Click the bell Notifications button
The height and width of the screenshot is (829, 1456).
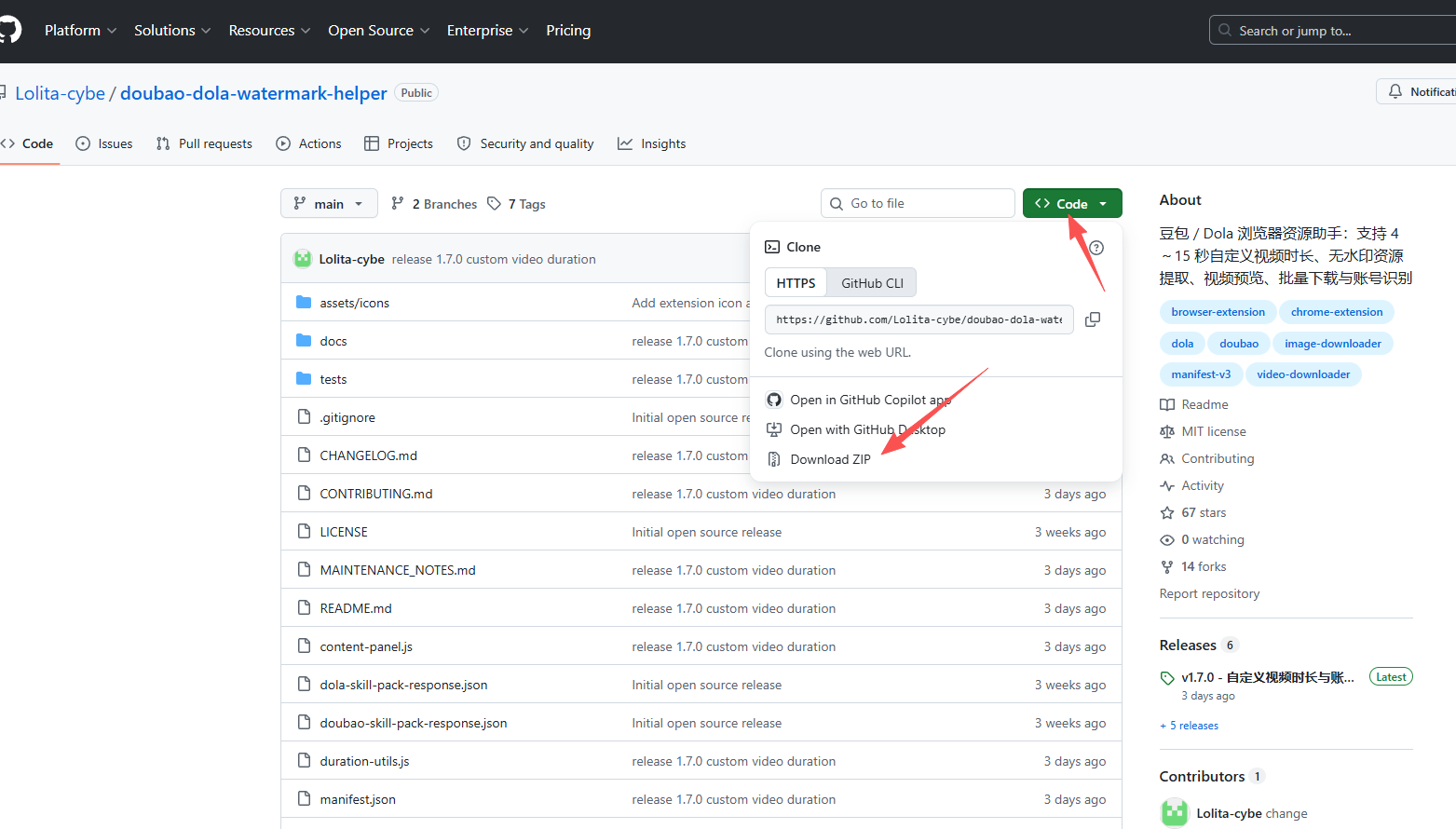pos(1416,91)
